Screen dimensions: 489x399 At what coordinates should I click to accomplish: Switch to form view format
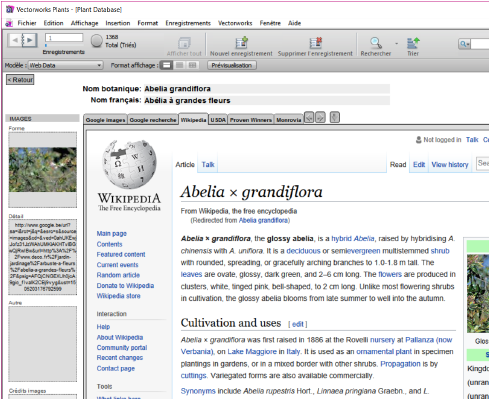166,65
